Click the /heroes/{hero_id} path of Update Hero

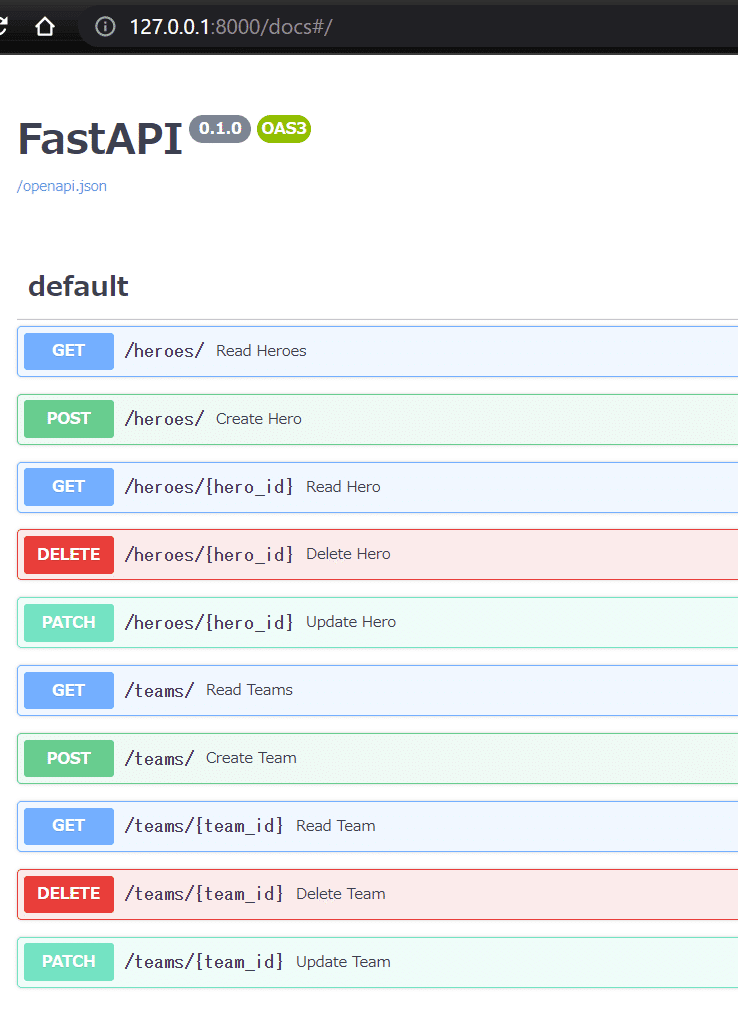point(209,623)
